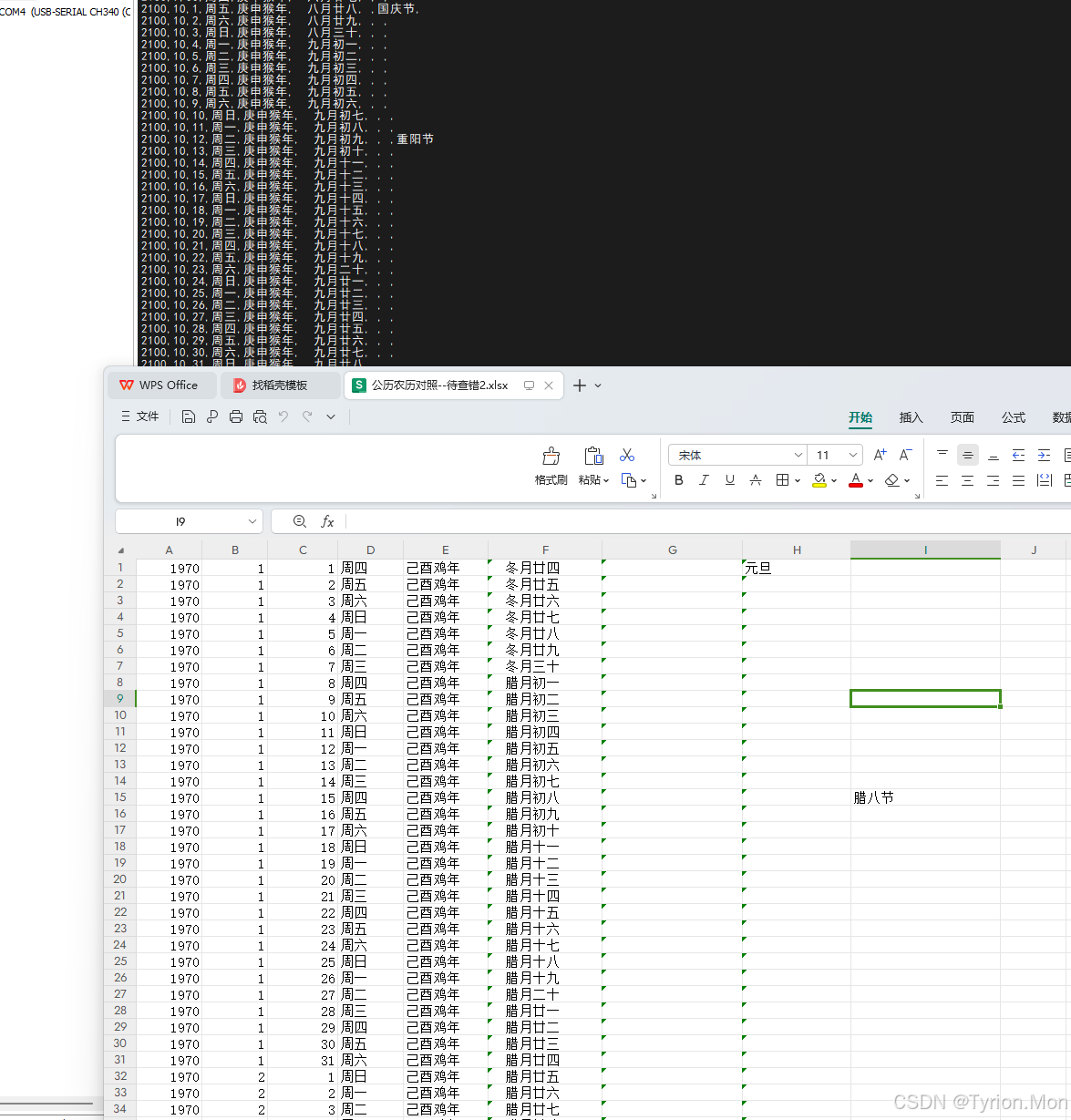Switch to the 开始 ribbon tab
This screenshot has height=1120, width=1071.
tap(860, 417)
